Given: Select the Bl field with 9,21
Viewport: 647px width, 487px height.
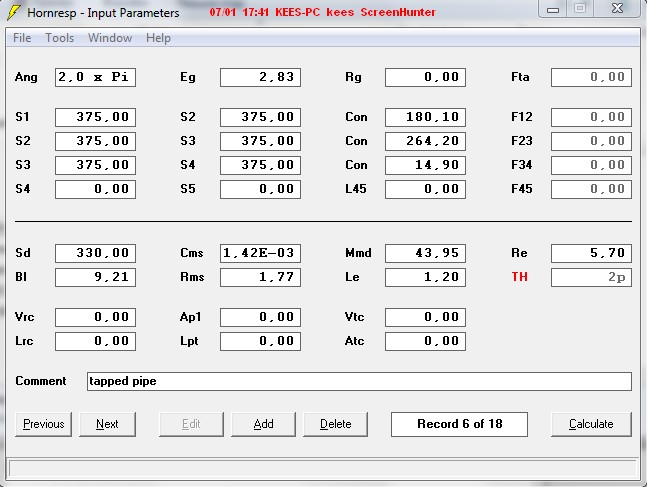Looking at the screenshot, I should pyautogui.click(x=95, y=277).
